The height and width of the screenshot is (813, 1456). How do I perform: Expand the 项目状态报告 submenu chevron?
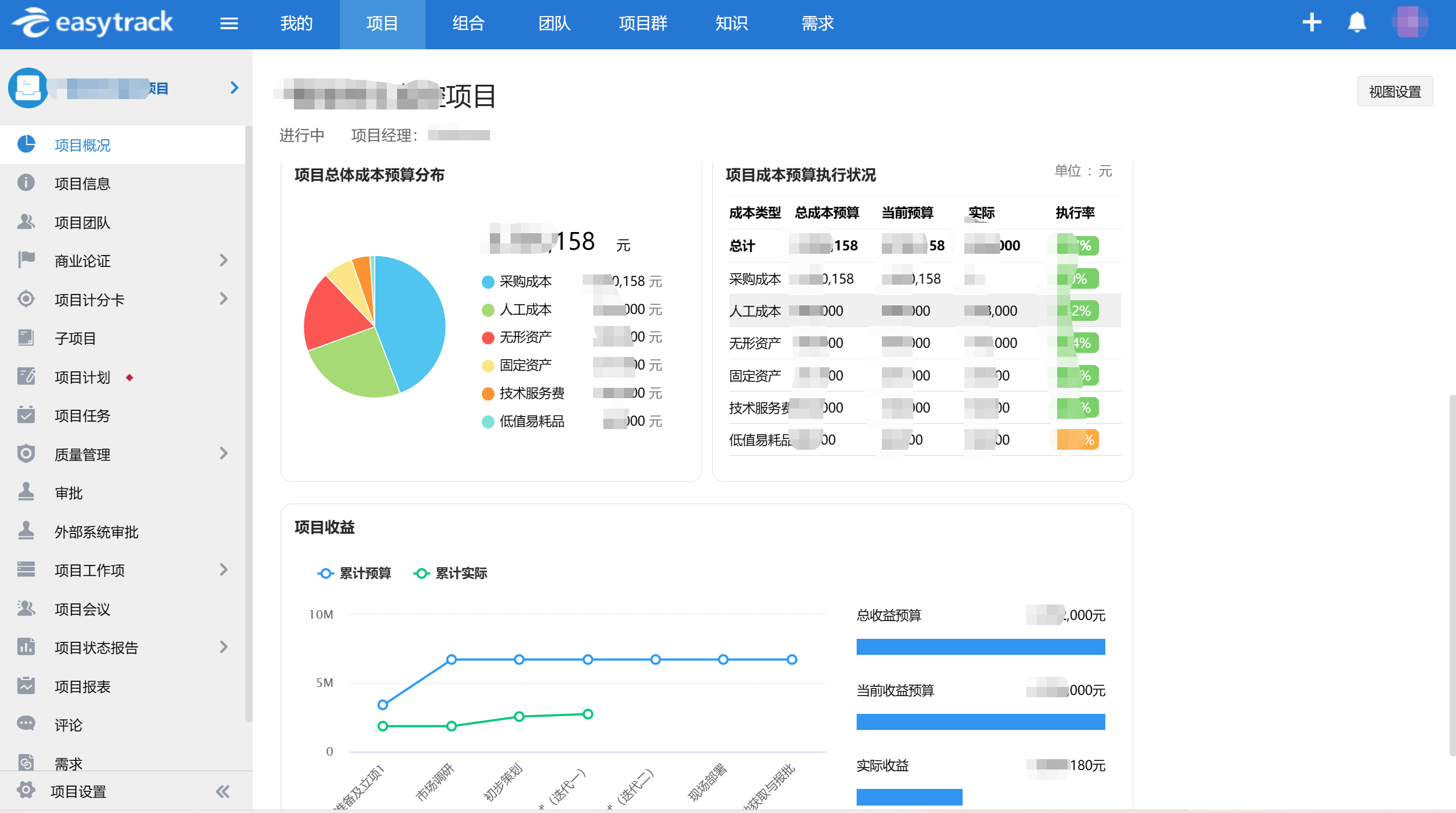(x=223, y=647)
